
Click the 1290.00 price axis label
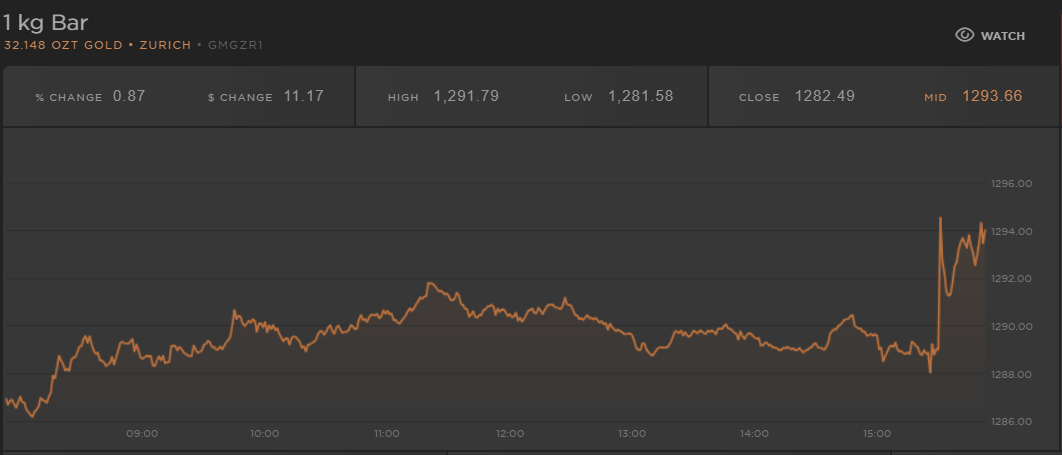click(x=1009, y=327)
